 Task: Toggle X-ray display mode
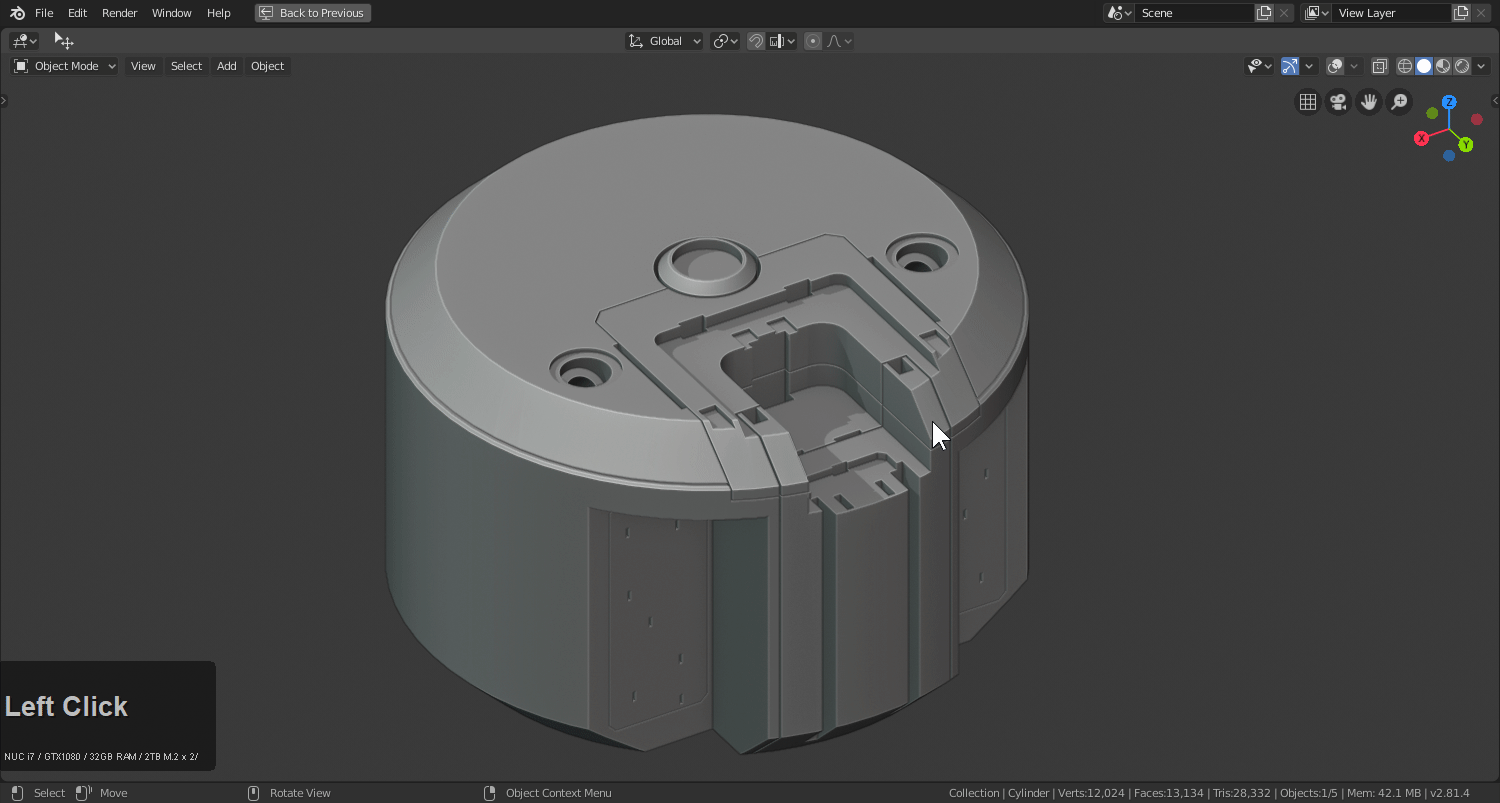pyautogui.click(x=1379, y=66)
